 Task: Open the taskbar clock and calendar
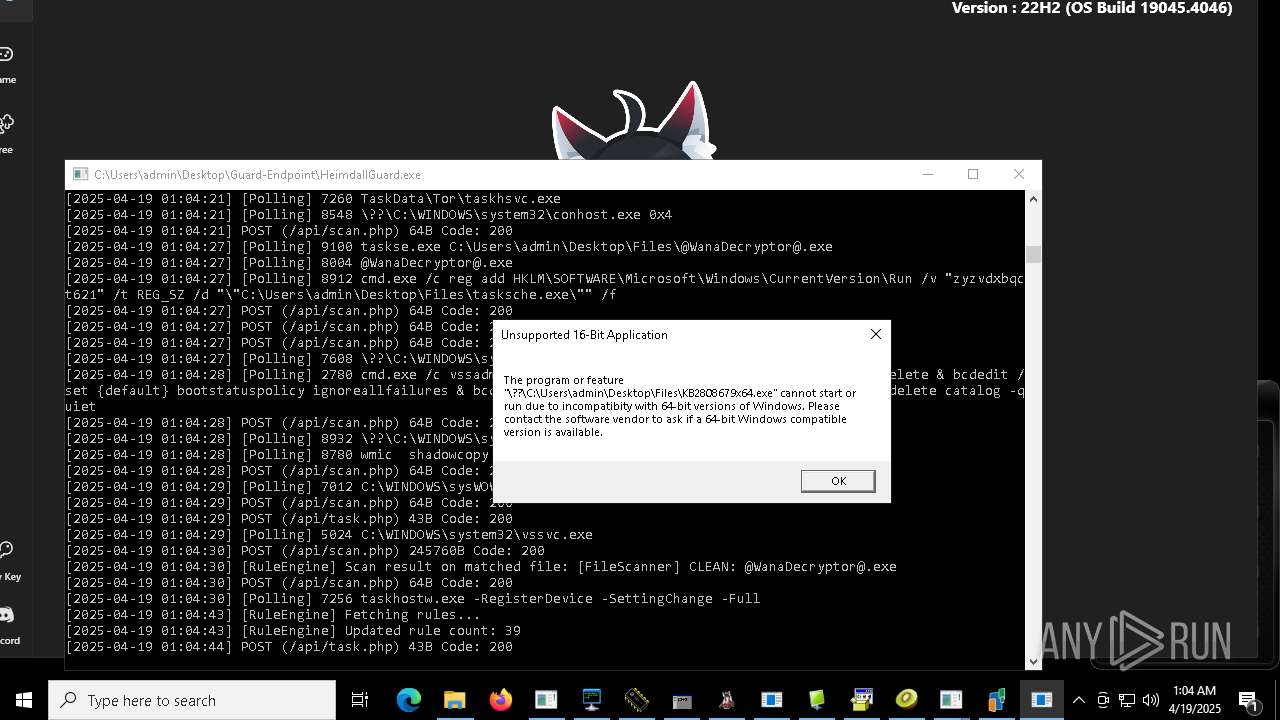pyautogui.click(x=1195, y=700)
